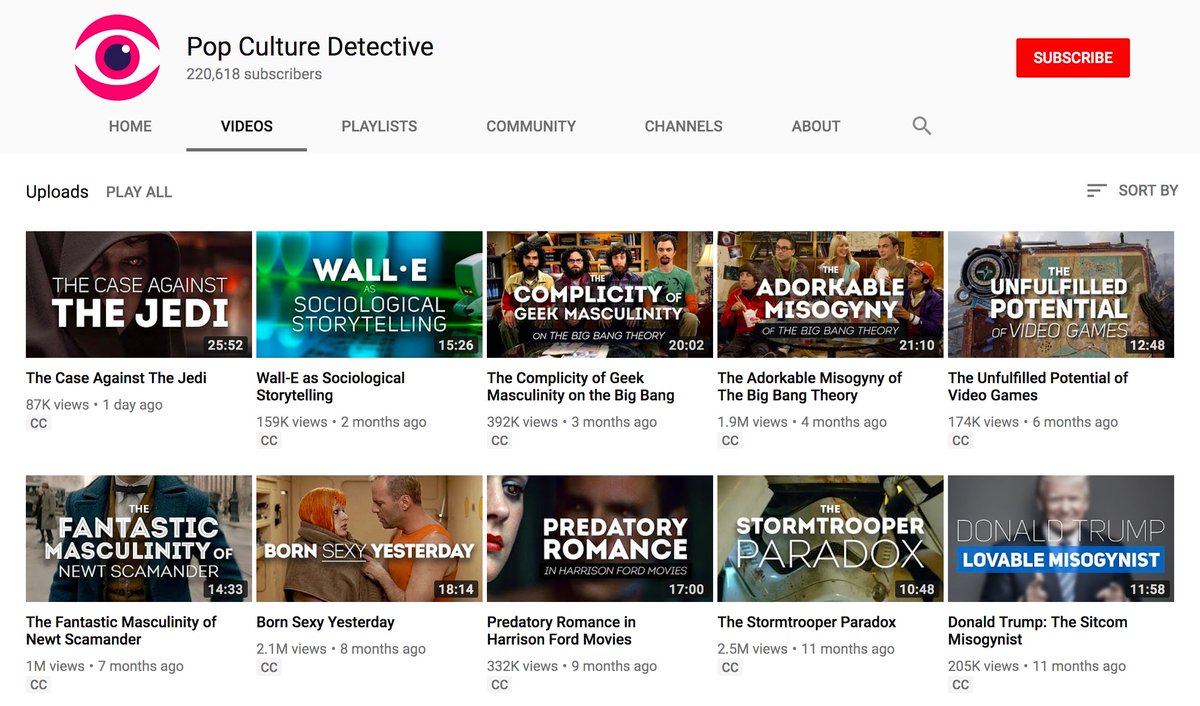Select the Videos tab

(x=247, y=126)
